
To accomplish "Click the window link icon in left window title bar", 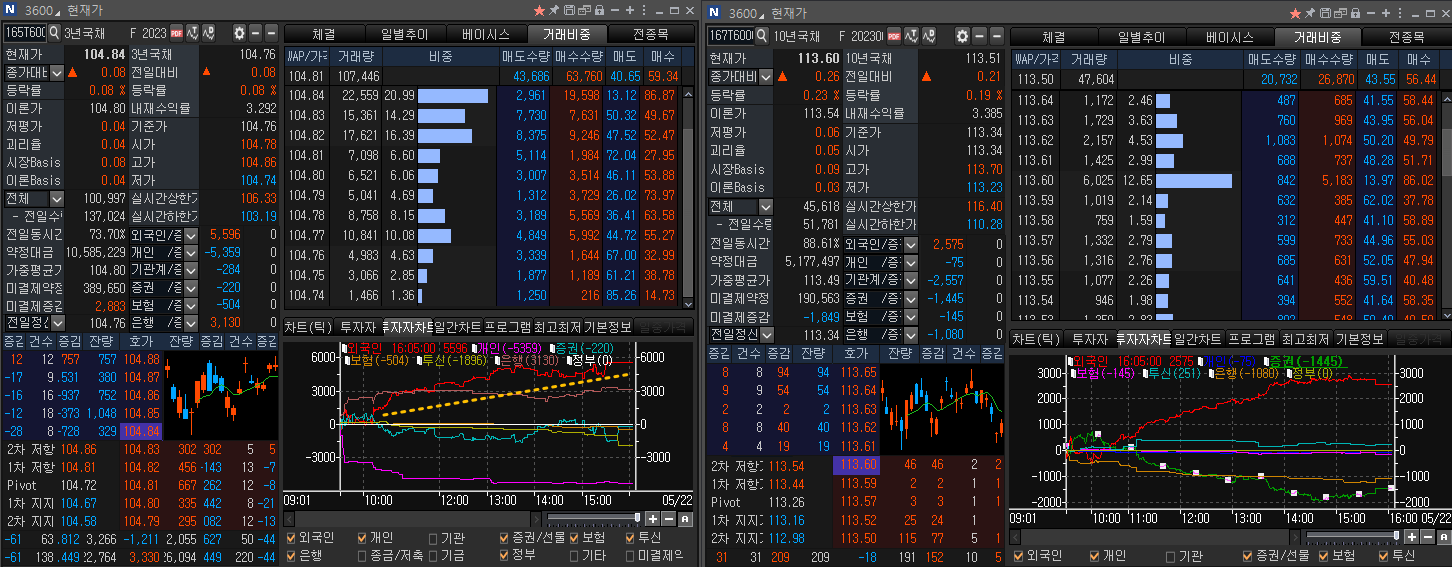I will [x=584, y=11].
